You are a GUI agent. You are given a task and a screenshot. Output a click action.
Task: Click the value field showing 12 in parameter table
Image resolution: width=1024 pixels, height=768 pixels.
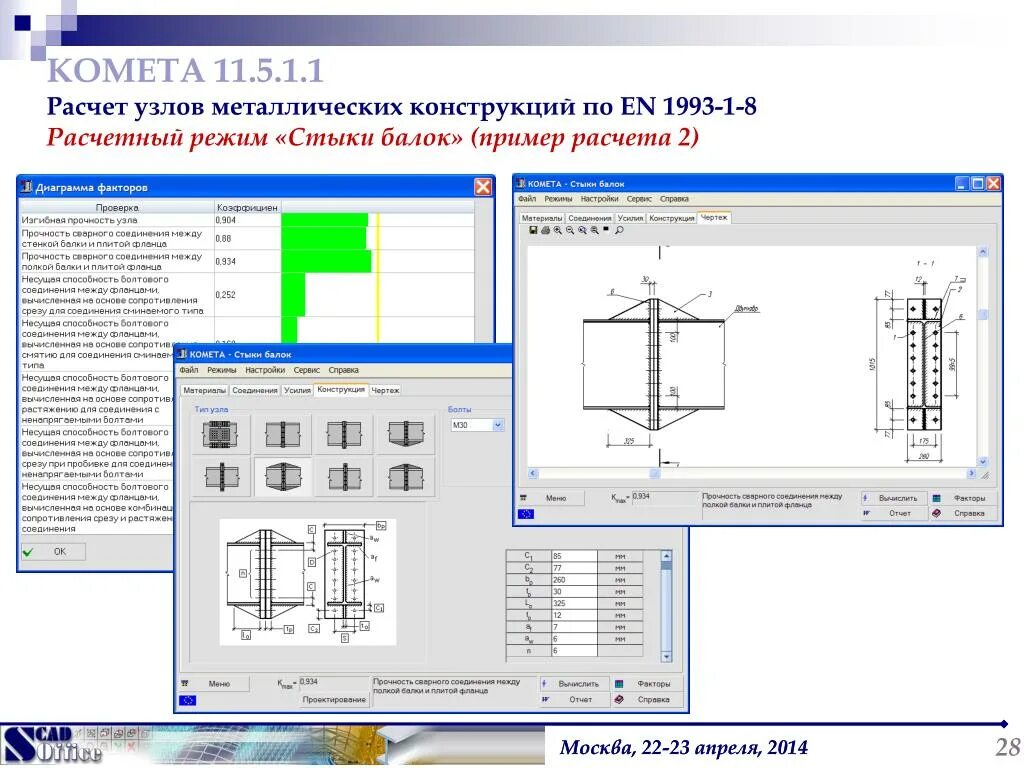tap(574, 615)
